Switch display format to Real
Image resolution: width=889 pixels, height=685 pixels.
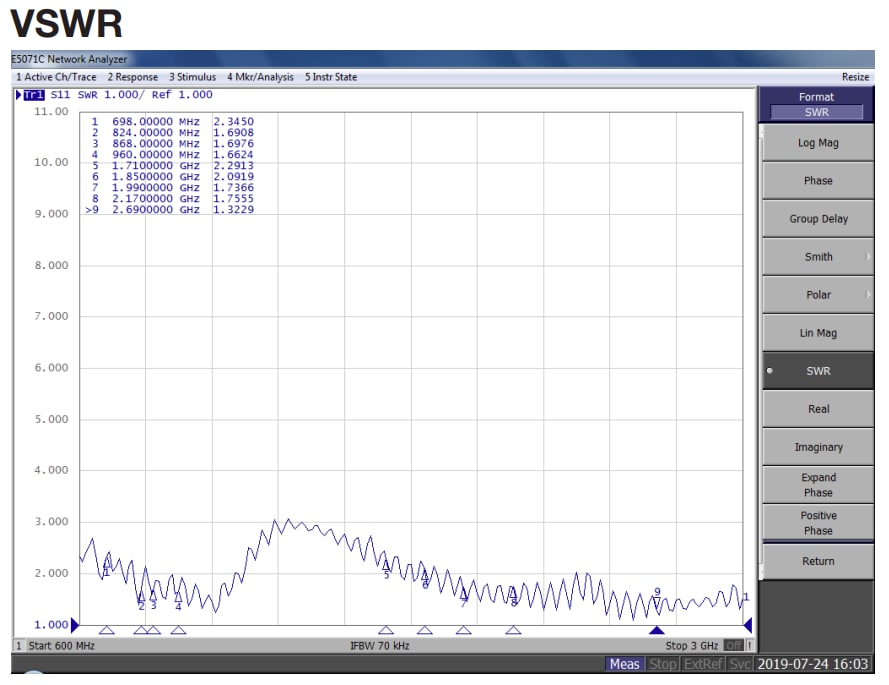(x=817, y=408)
